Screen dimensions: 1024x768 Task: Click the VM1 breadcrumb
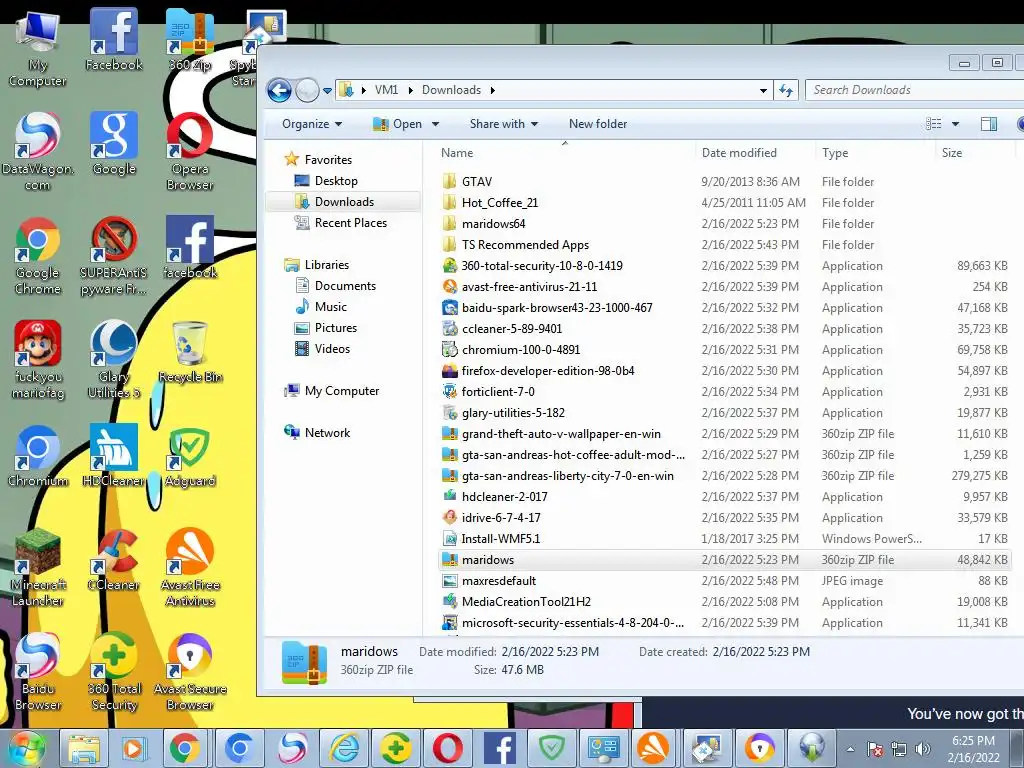click(386, 90)
